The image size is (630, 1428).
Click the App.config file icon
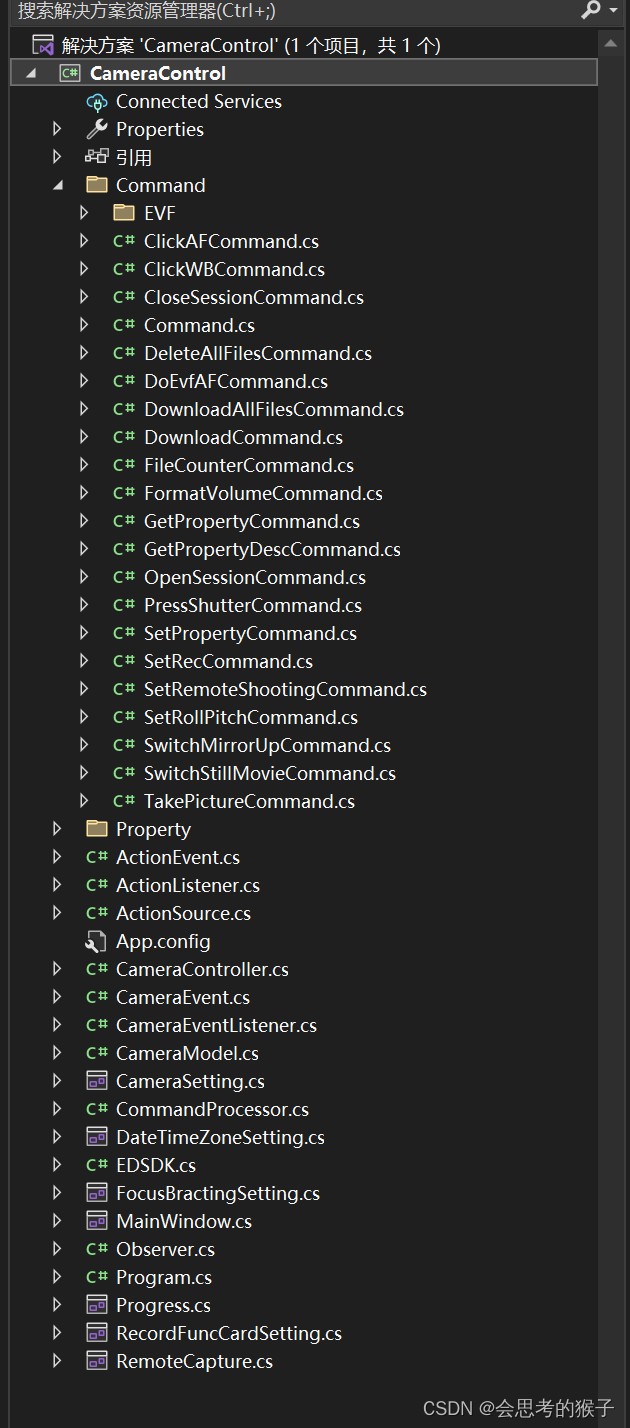(97, 941)
